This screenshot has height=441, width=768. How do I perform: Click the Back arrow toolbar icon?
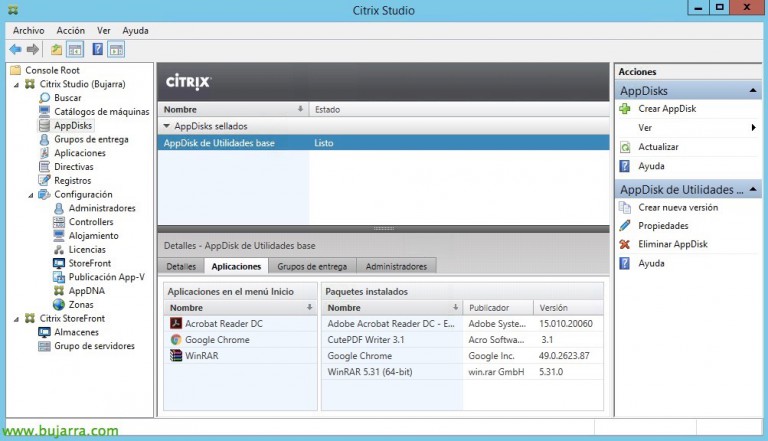(15, 49)
